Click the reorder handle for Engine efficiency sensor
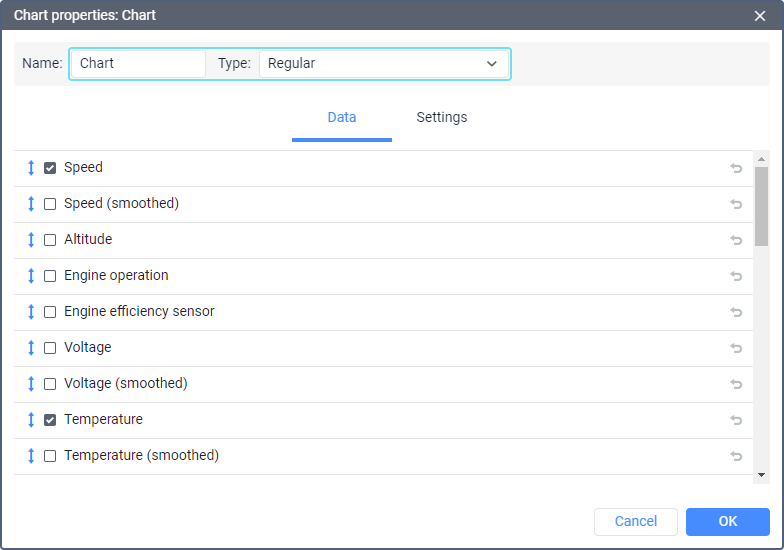The height and width of the screenshot is (550, 784). click(x=31, y=312)
